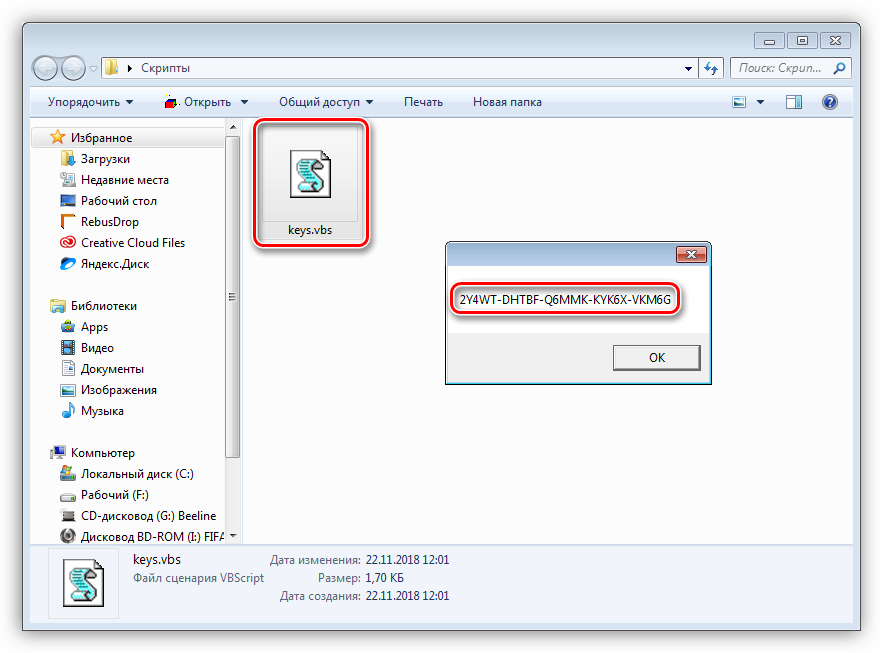
Task: Click the refresh button beside address bar
Action: coord(711,68)
